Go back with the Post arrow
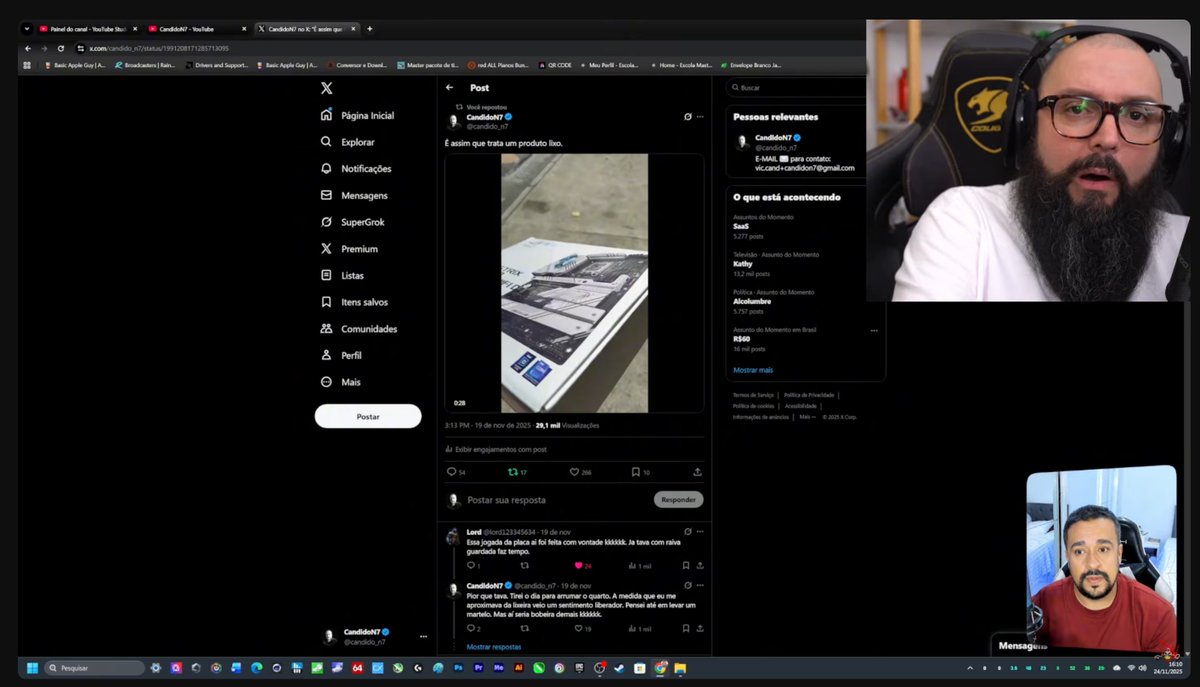1200x687 pixels. pos(450,88)
